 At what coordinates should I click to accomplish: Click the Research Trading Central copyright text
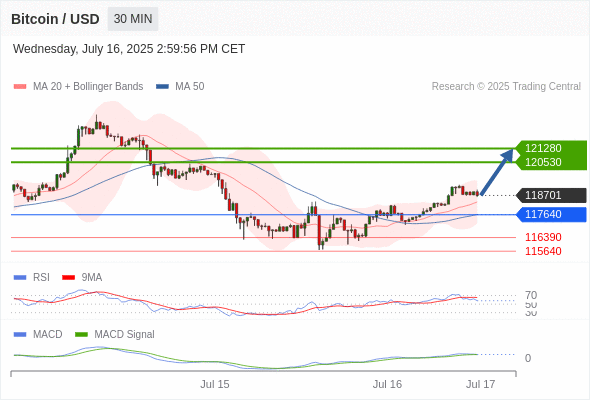coord(506,87)
